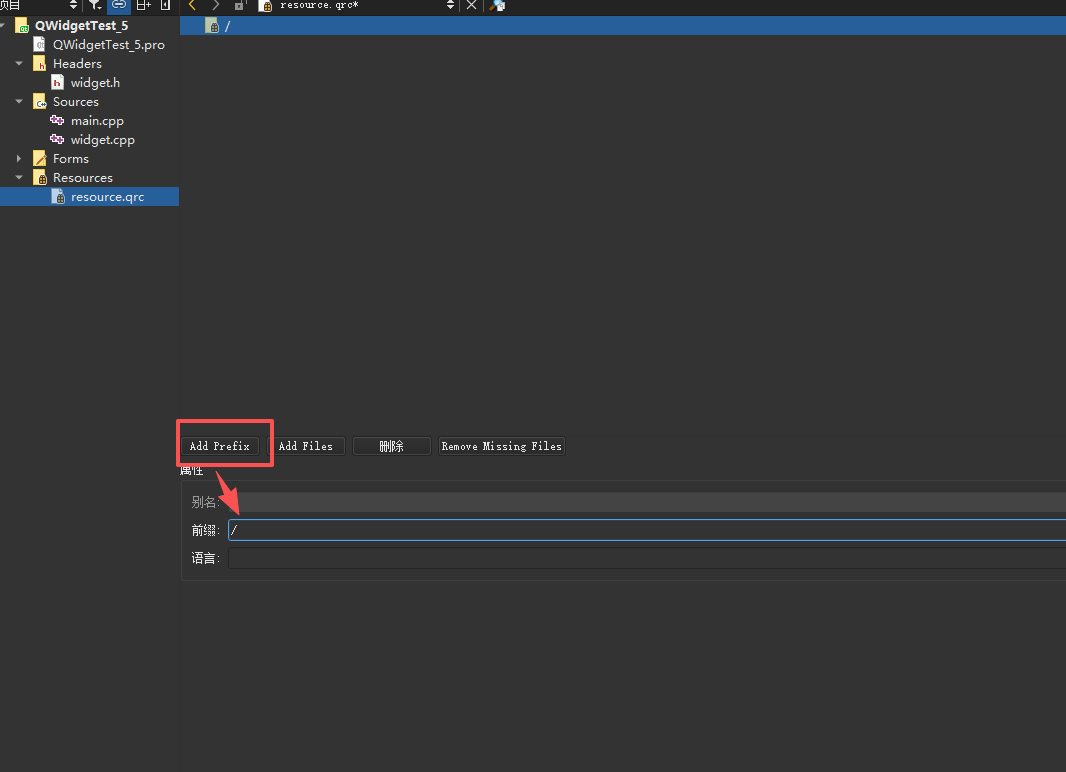Click the QWidgetTest_5 project folder icon
The width and height of the screenshot is (1066, 772).
click(22, 26)
